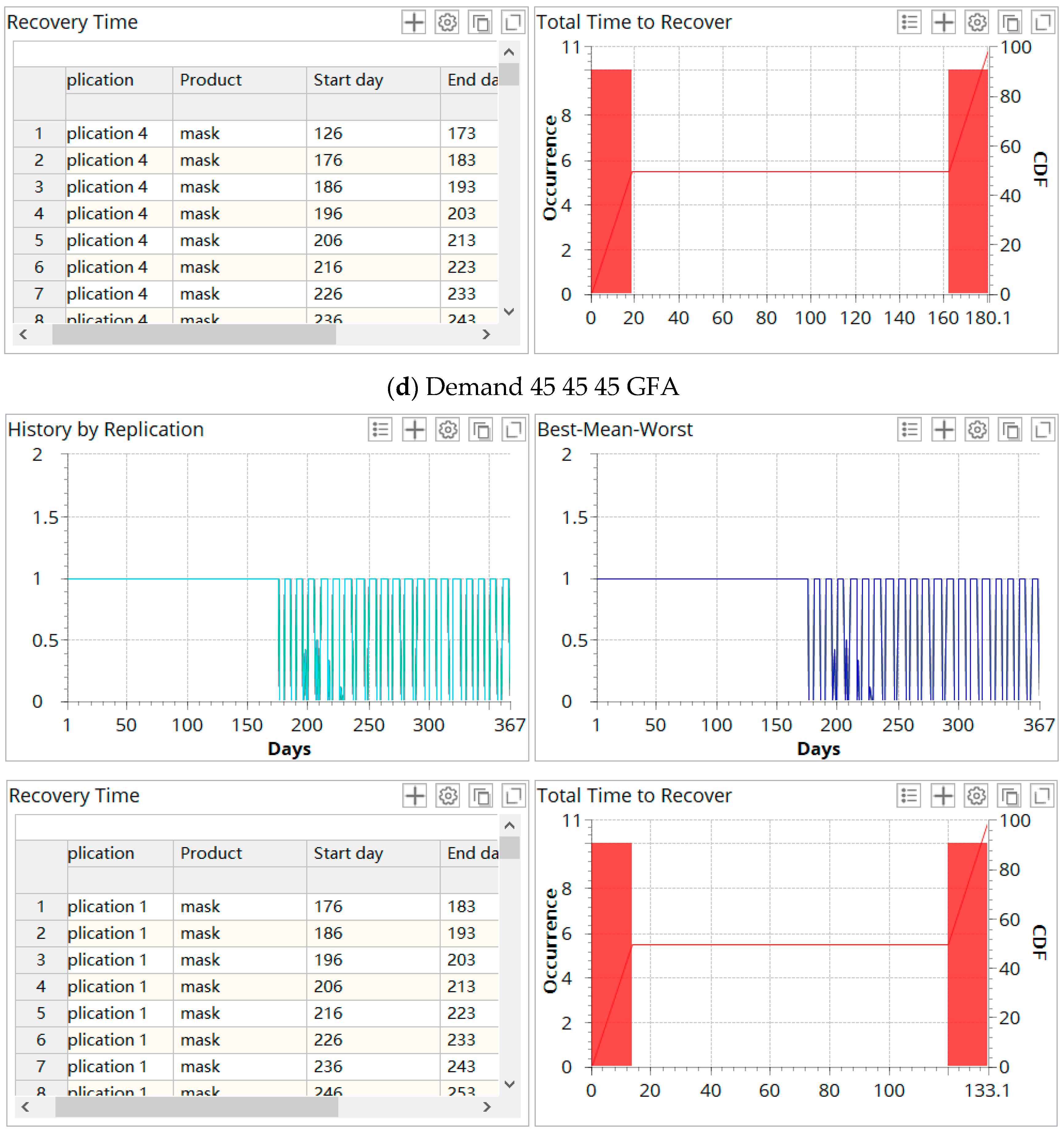Image resolution: width=1064 pixels, height=1135 pixels.
Task: Copy the bottom Recovery Time table panel
Action: (x=481, y=795)
